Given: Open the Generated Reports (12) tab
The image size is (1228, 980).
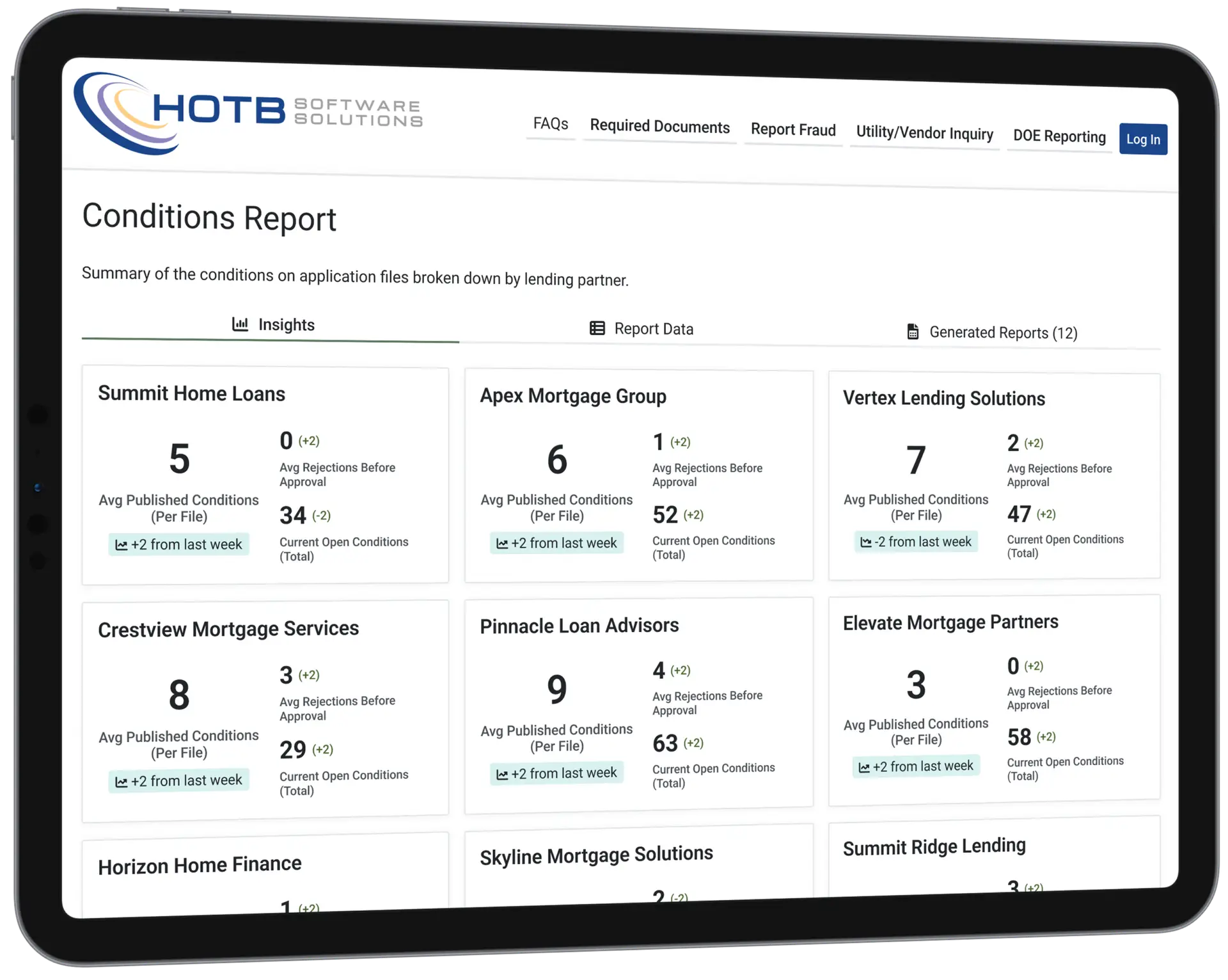Looking at the screenshot, I should pos(992,332).
